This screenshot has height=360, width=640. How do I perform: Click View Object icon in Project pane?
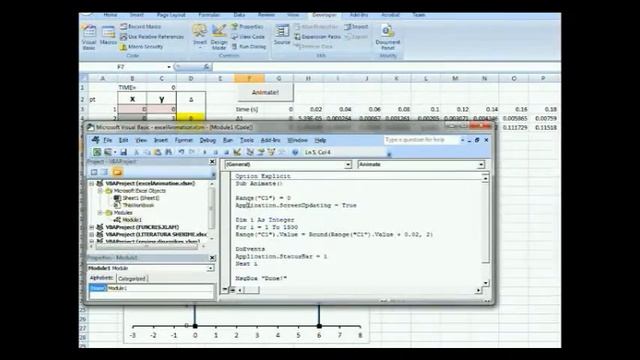point(104,172)
